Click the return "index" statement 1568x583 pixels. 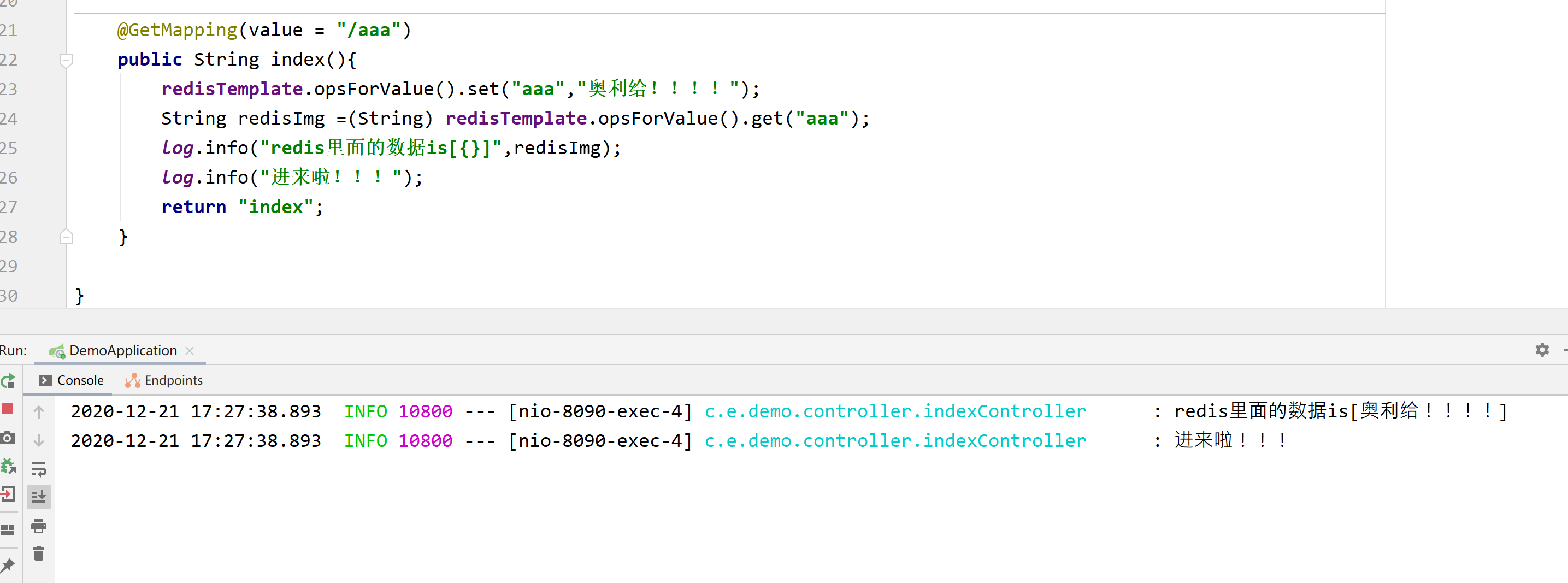(242, 207)
